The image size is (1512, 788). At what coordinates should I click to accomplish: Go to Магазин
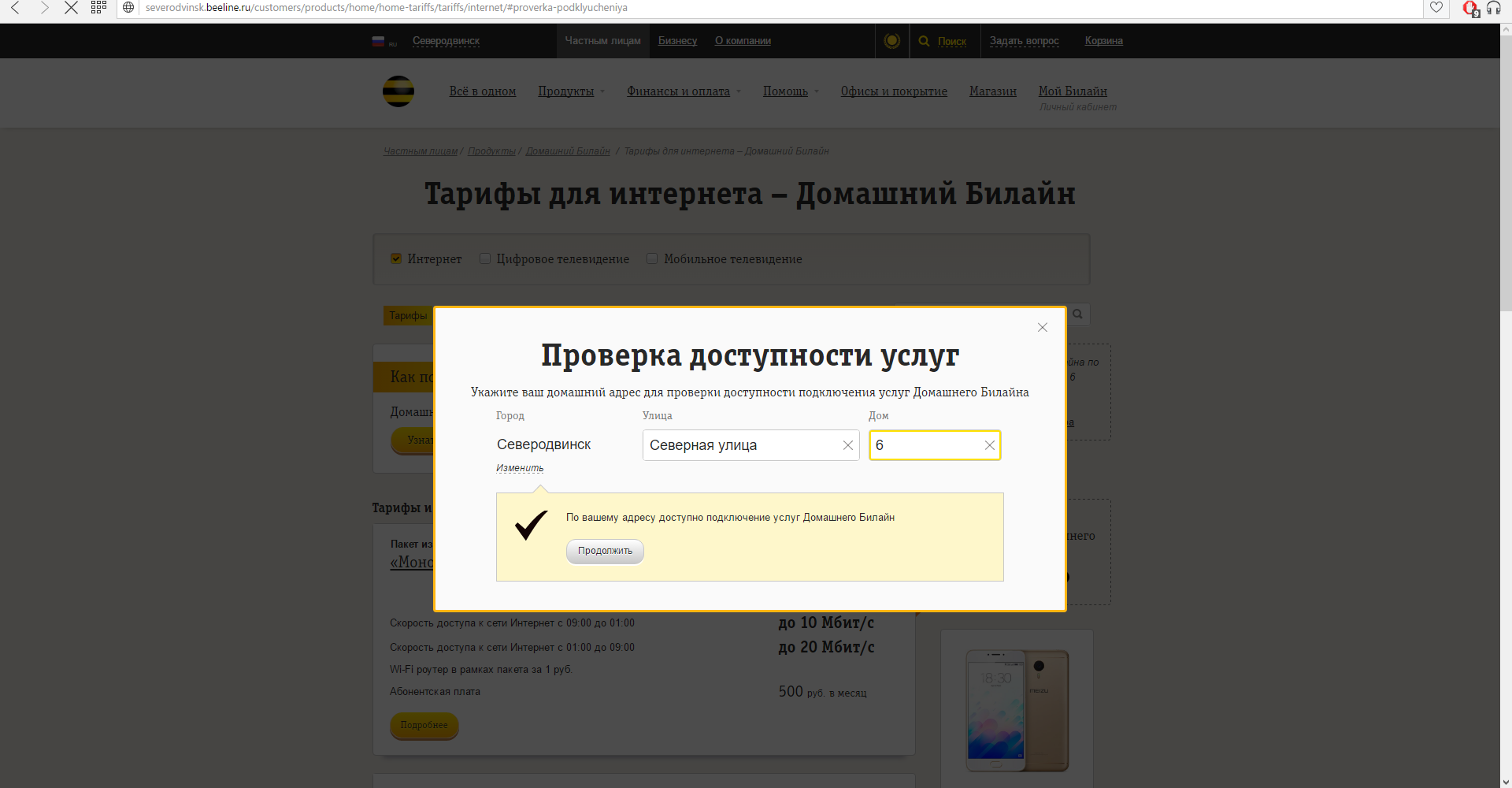pos(993,91)
